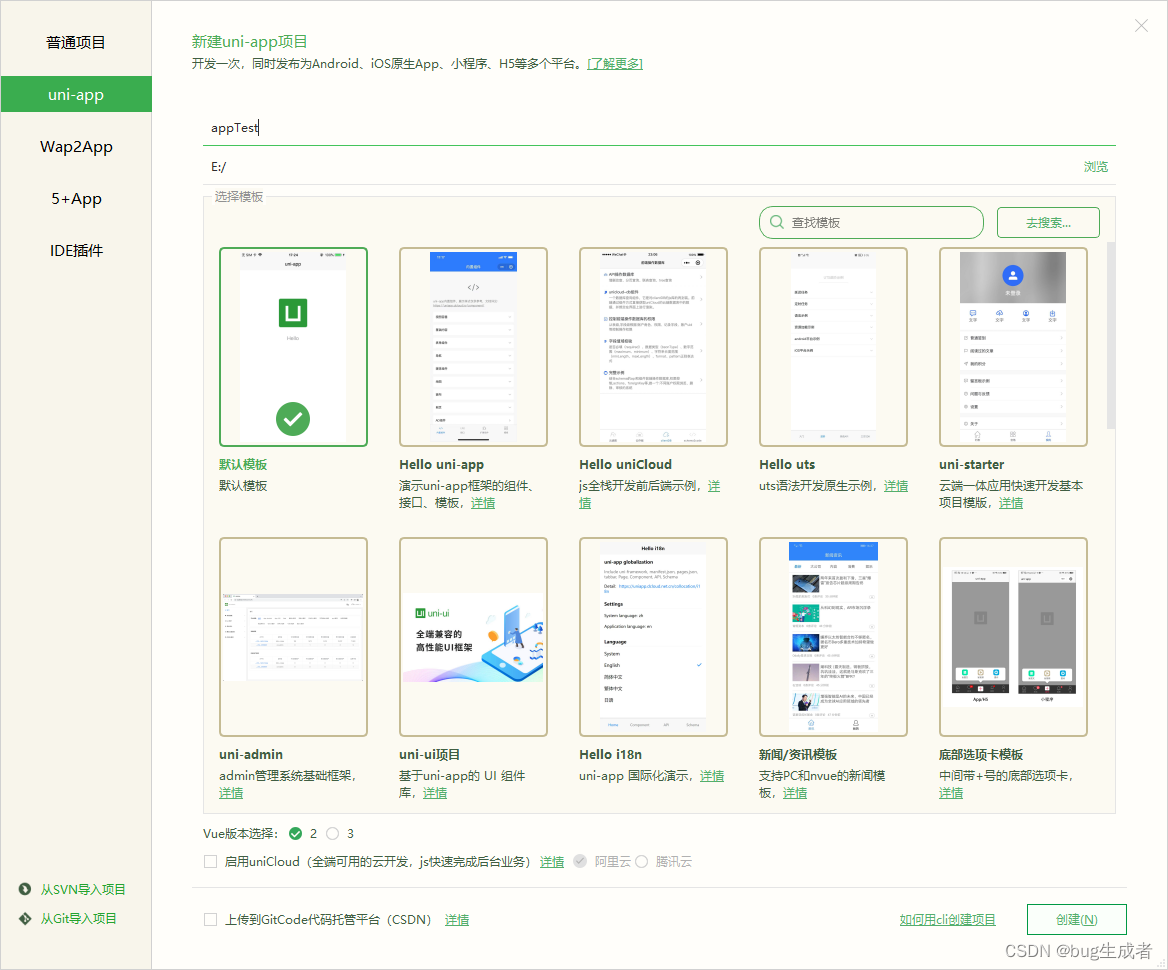Click the magnifier icon in 查找模板 box
Image resolution: width=1168 pixels, height=970 pixels.
tap(776, 222)
